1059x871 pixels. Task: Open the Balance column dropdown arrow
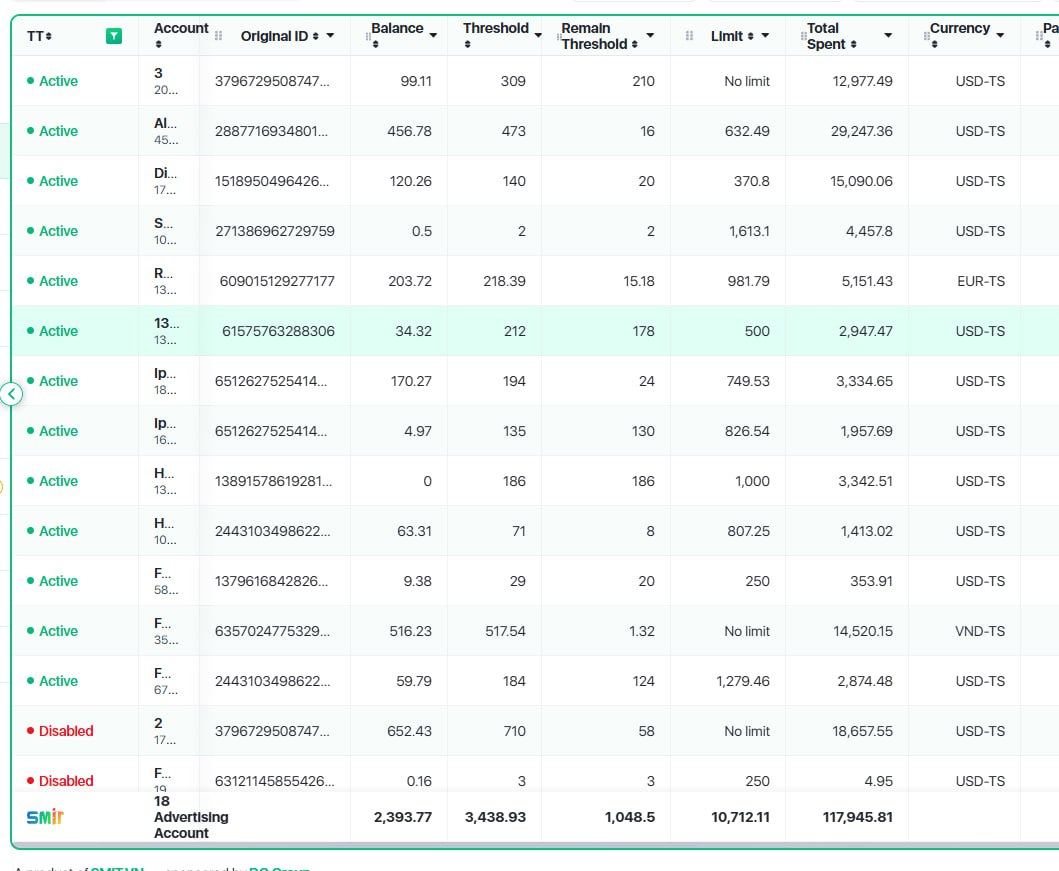coord(434,36)
